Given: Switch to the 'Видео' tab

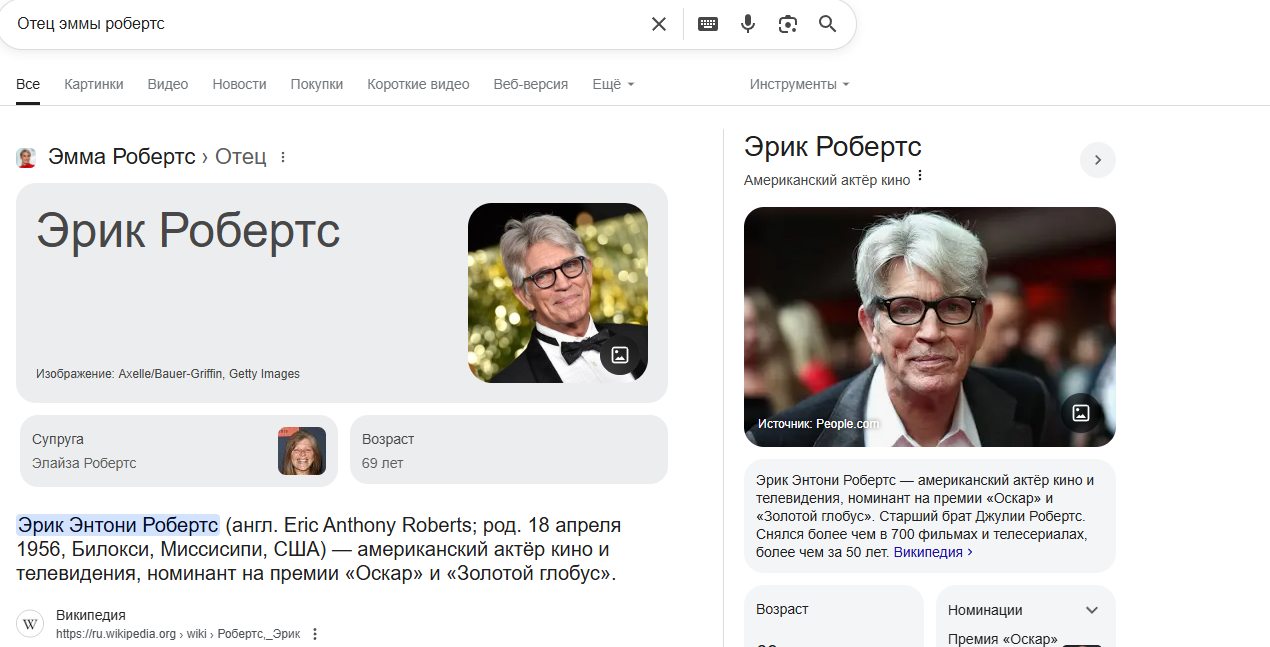Looking at the screenshot, I should (x=168, y=84).
